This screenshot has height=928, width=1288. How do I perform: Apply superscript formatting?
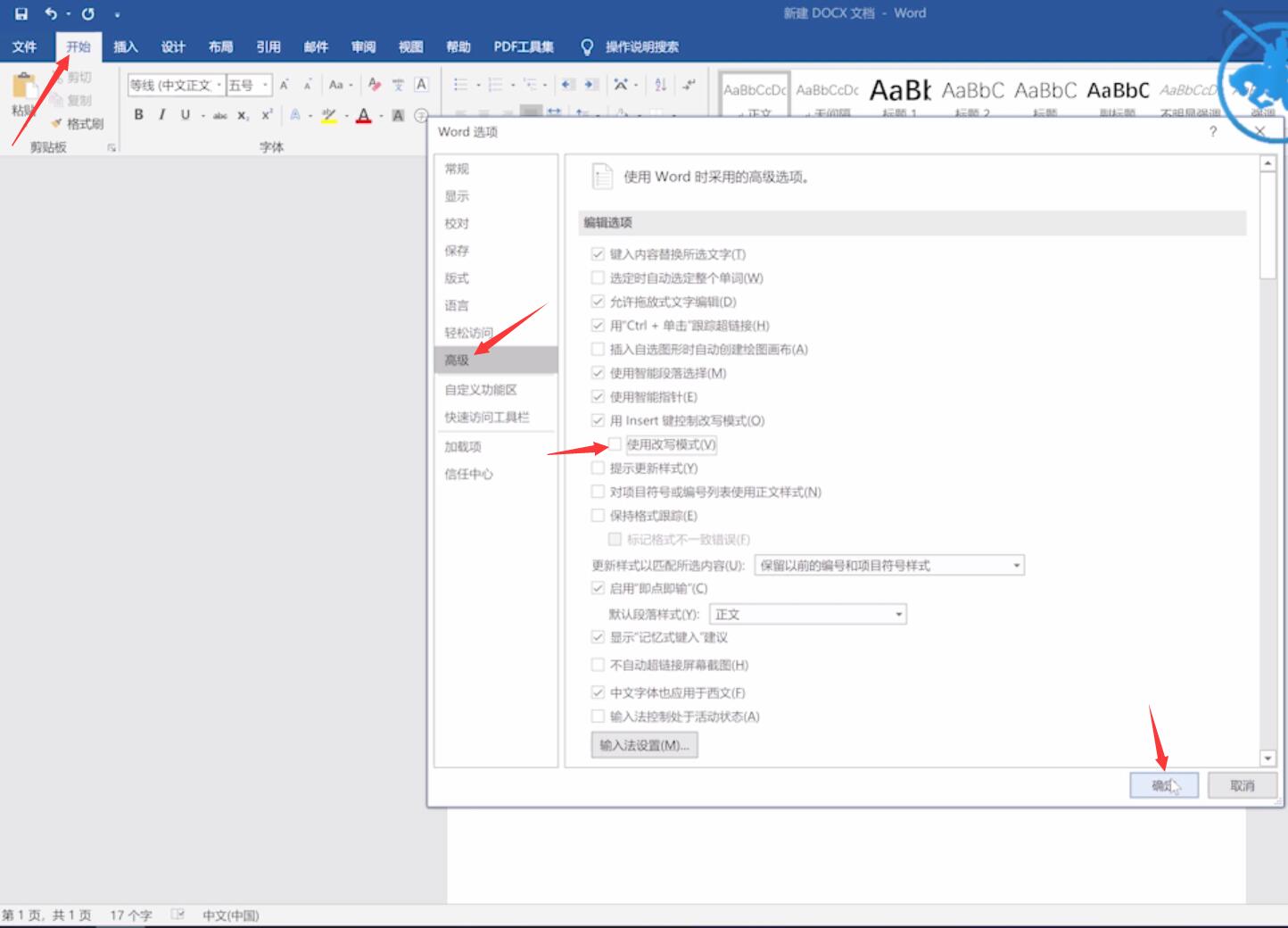pyautogui.click(x=267, y=114)
